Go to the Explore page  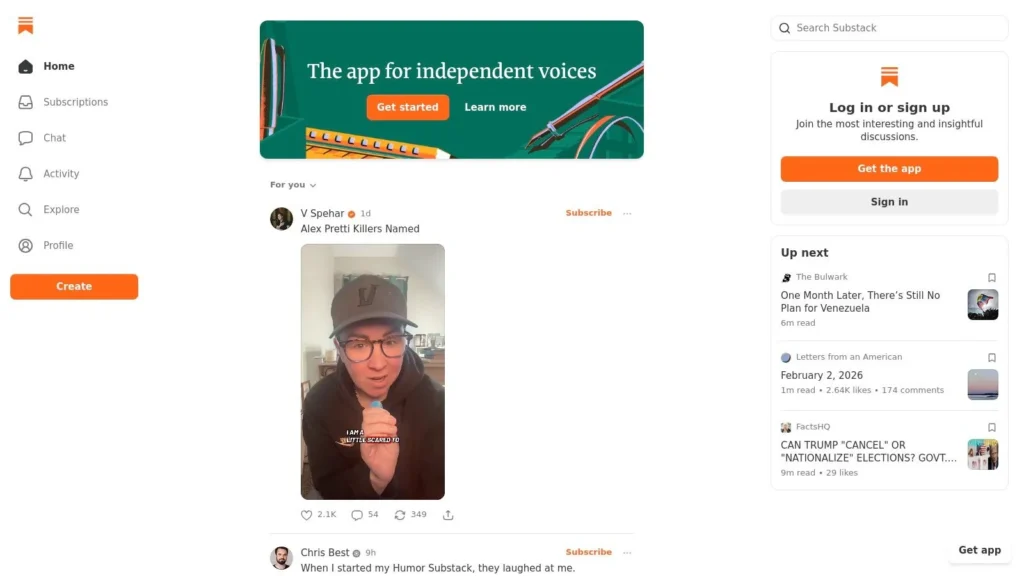(x=60, y=210)
